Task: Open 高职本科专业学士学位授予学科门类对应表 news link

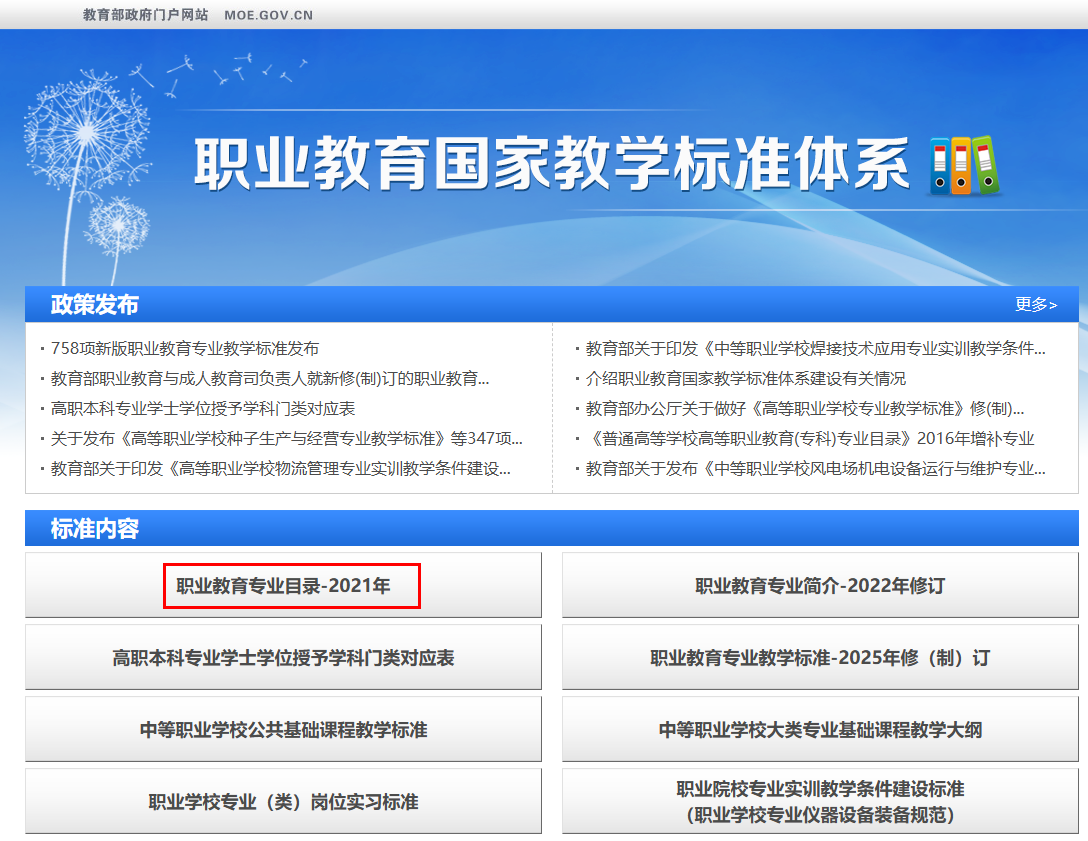Action: [203, 409]
